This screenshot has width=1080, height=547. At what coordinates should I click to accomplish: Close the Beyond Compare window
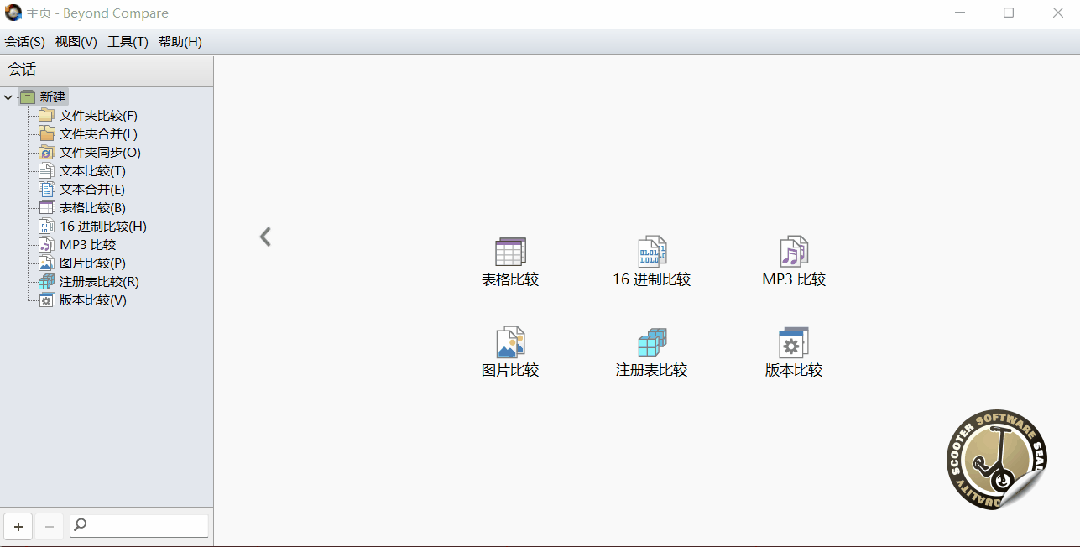tap(1057, 12)
